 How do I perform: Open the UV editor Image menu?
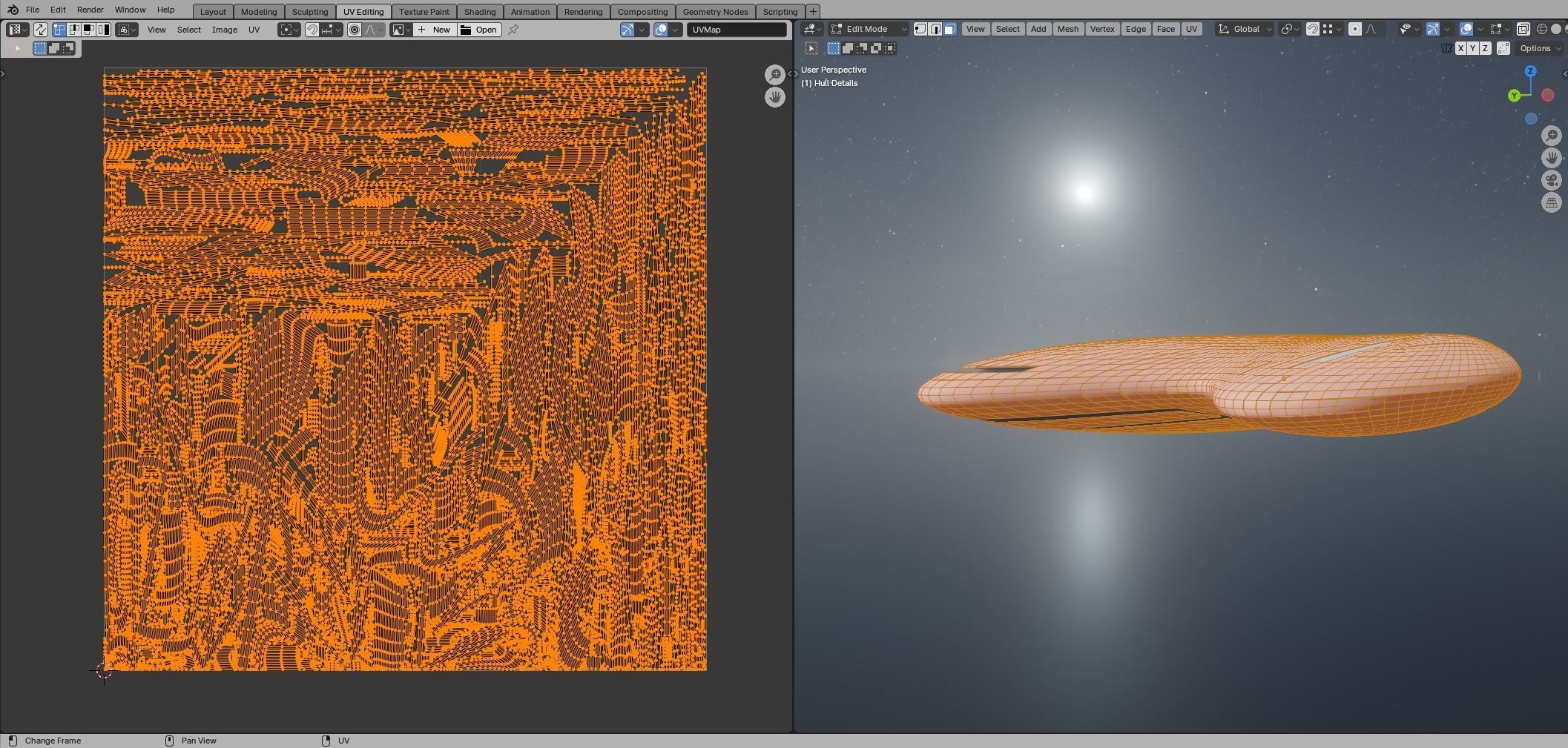225,30
